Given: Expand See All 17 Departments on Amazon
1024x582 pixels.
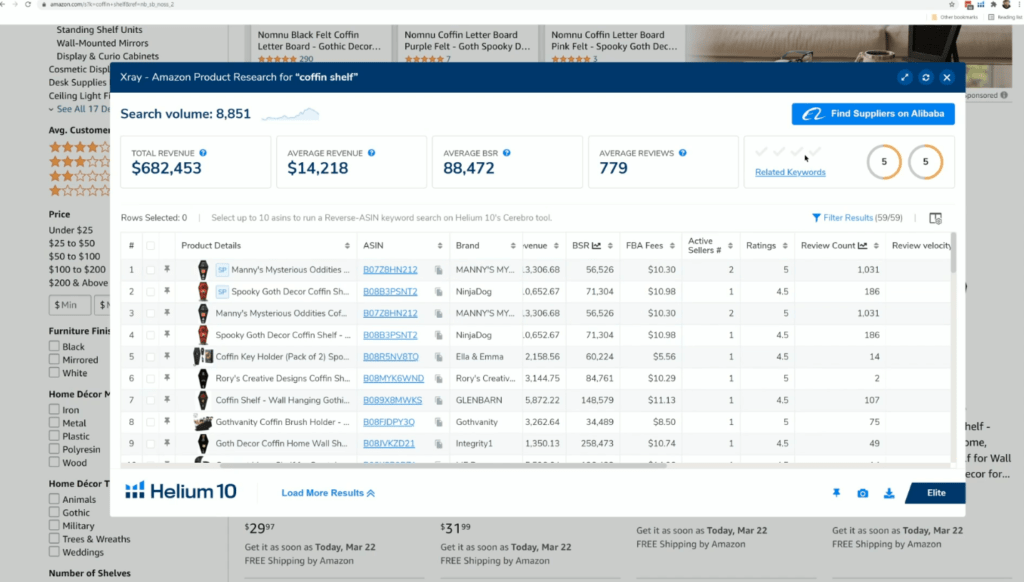Looking at the screenshot, I should point(82,109).
